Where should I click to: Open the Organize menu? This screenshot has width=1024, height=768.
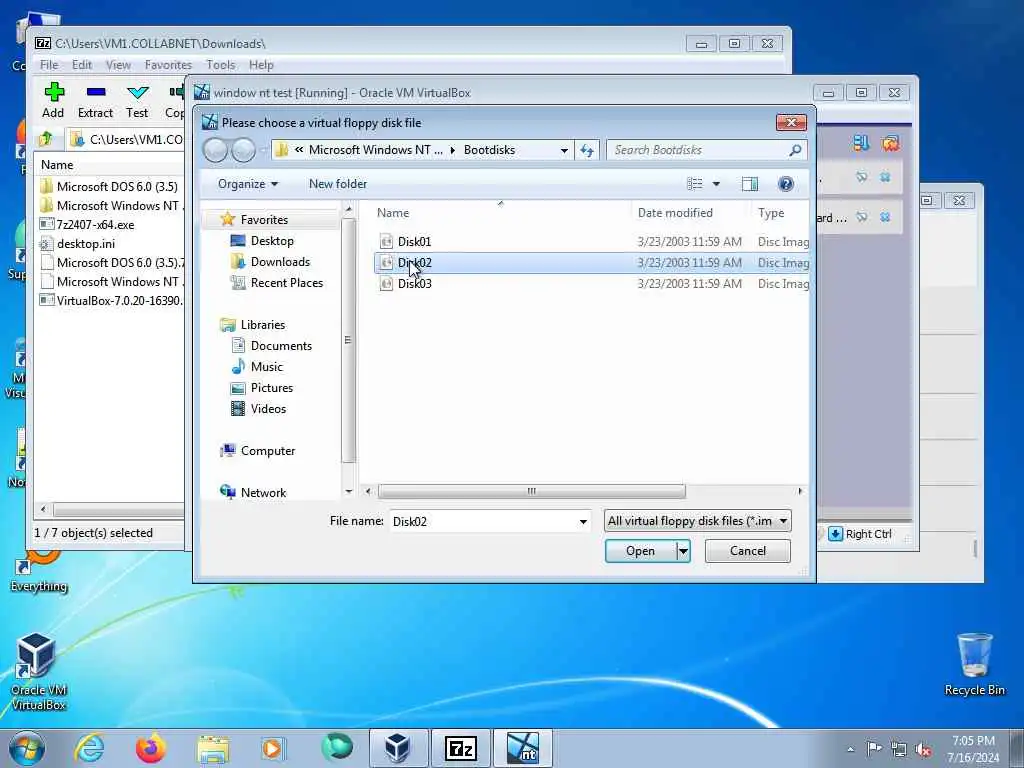tap(248, 184)
